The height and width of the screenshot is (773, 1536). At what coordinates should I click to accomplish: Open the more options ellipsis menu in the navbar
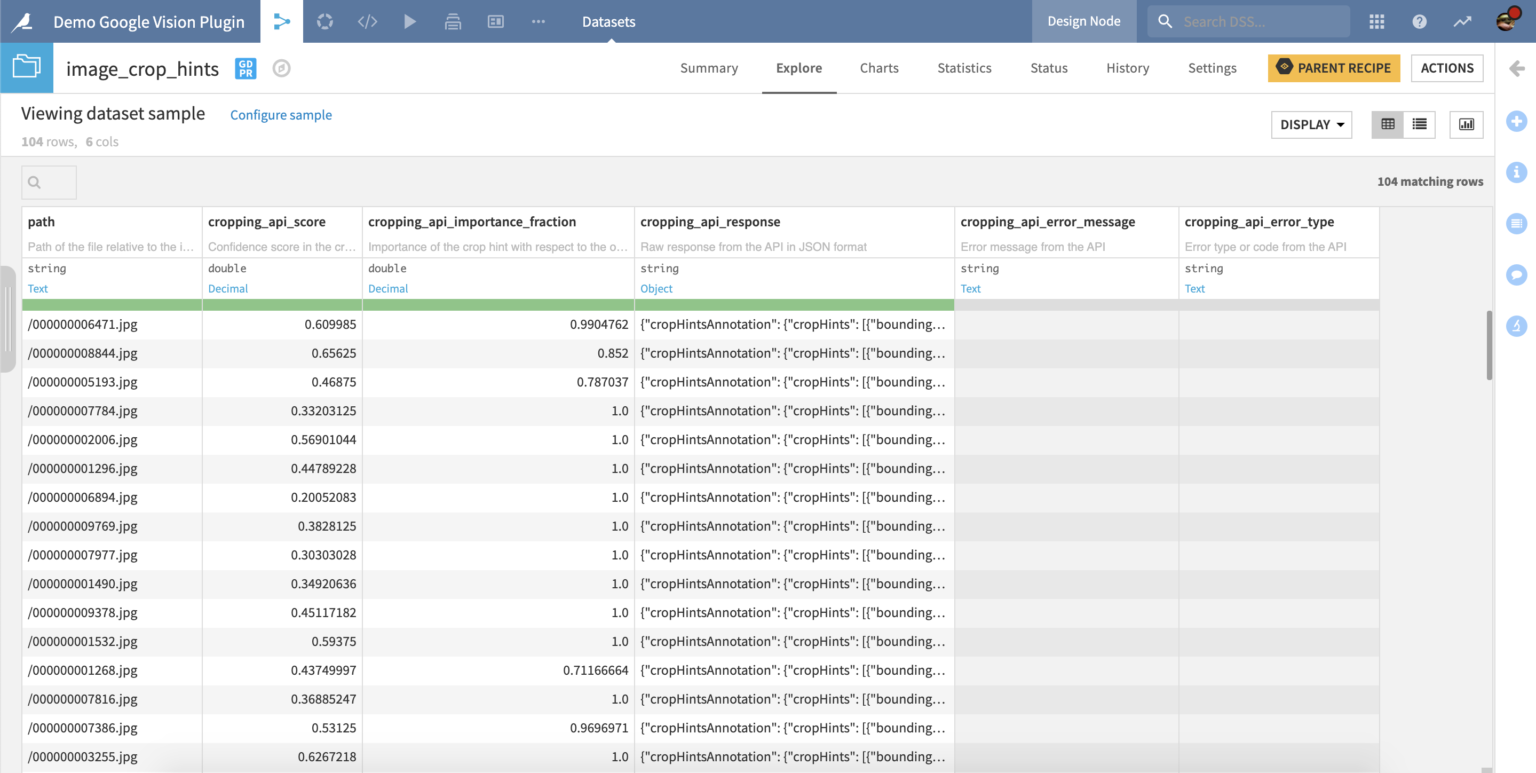point(537,21)
